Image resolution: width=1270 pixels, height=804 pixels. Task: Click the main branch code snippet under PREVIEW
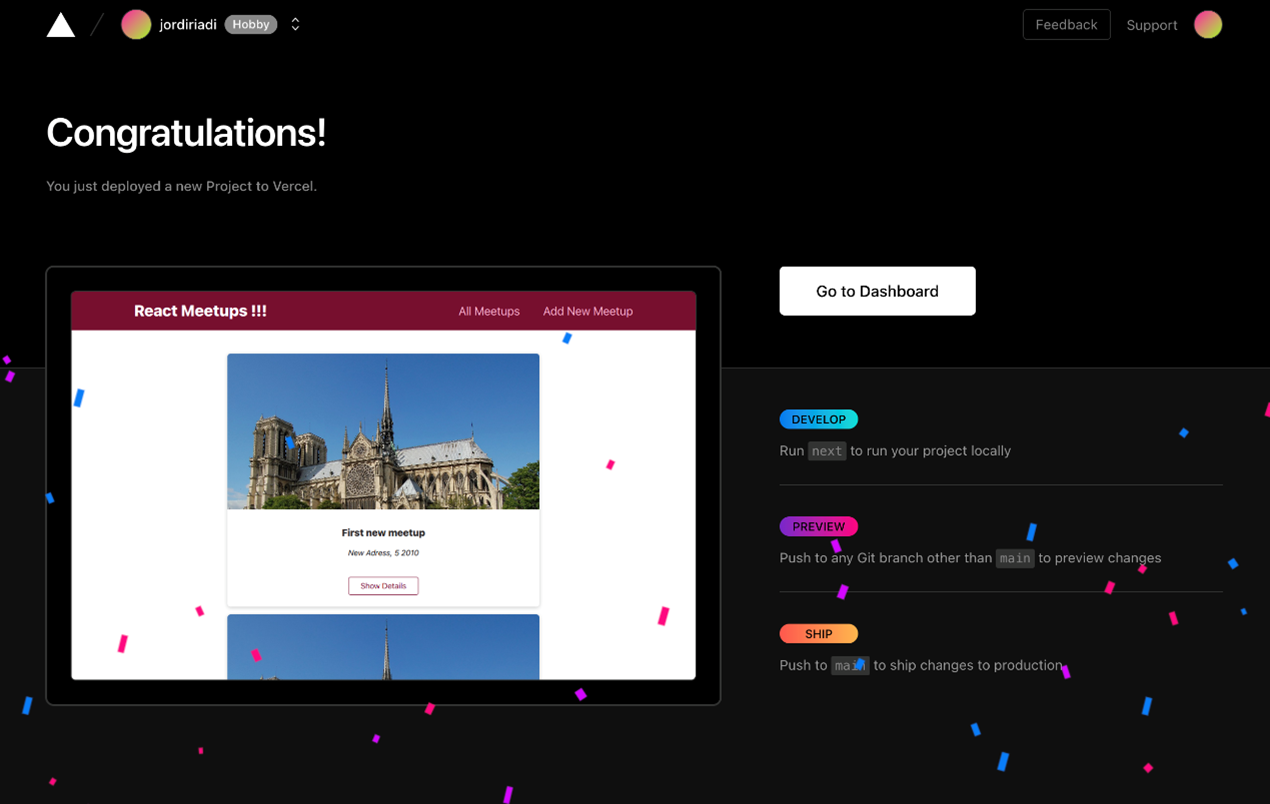click(x=1015, y=558)
